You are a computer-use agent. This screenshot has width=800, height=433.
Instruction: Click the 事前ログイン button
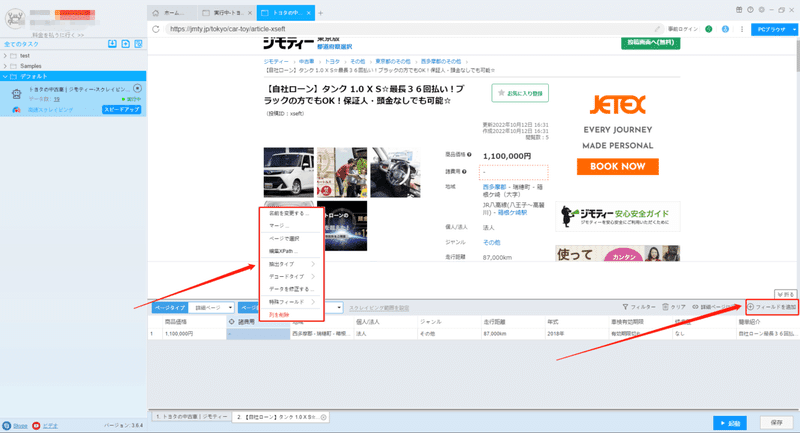[x=683, y=29]
